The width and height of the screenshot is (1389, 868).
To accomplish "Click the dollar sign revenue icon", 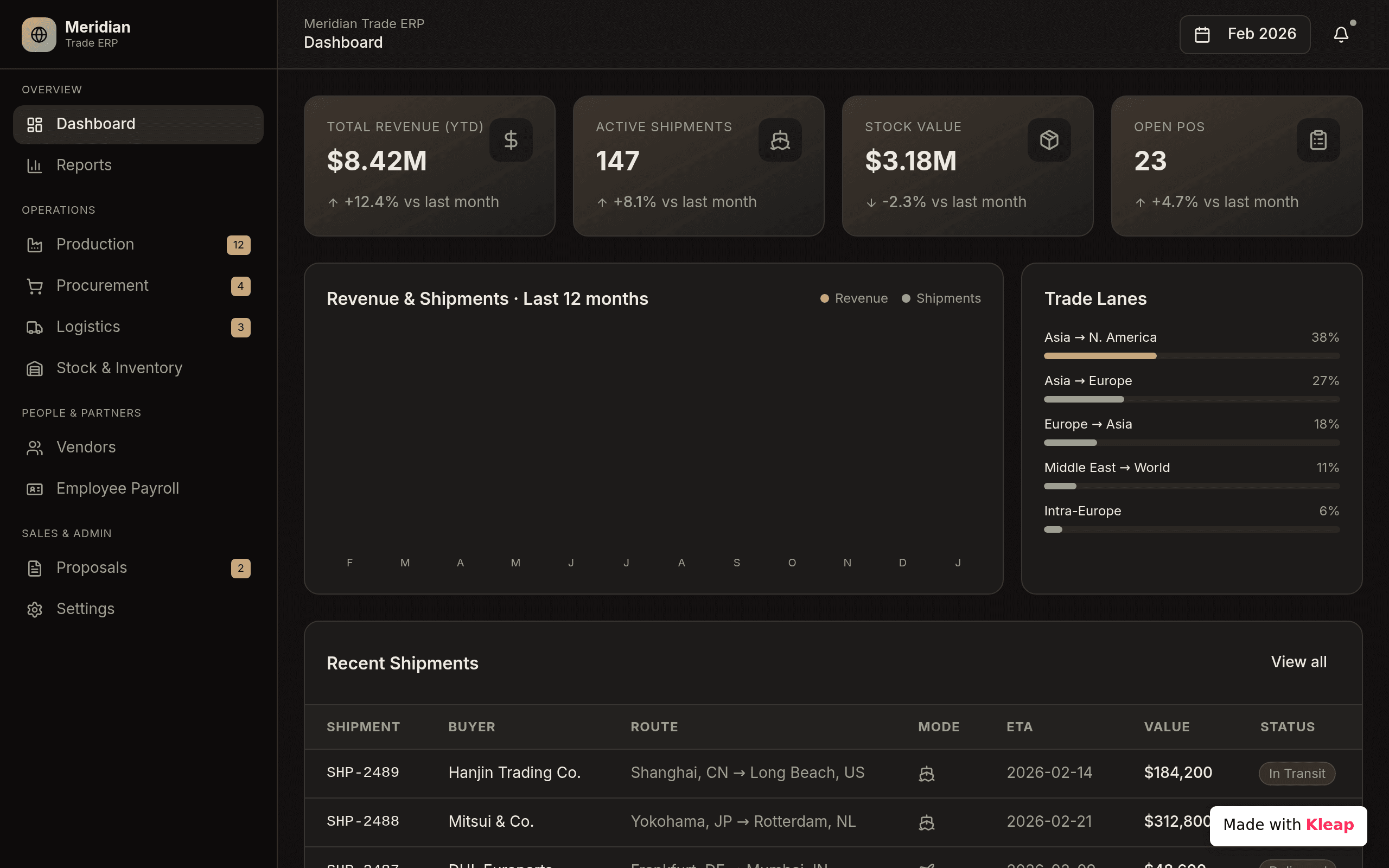I will (x=511, y=140).
